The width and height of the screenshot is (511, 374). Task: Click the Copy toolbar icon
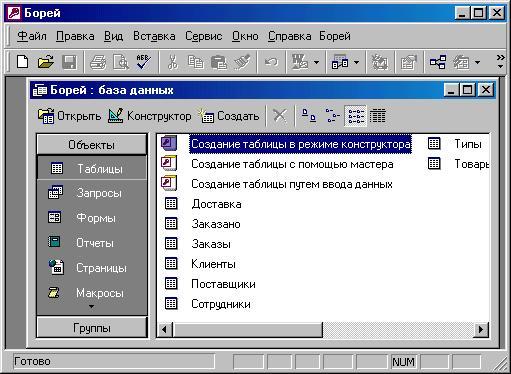point(195,62)
